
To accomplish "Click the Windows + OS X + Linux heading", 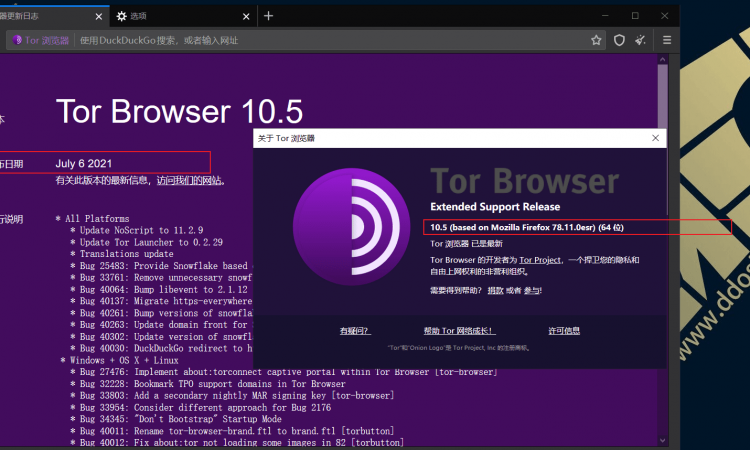I will (120, 360).
